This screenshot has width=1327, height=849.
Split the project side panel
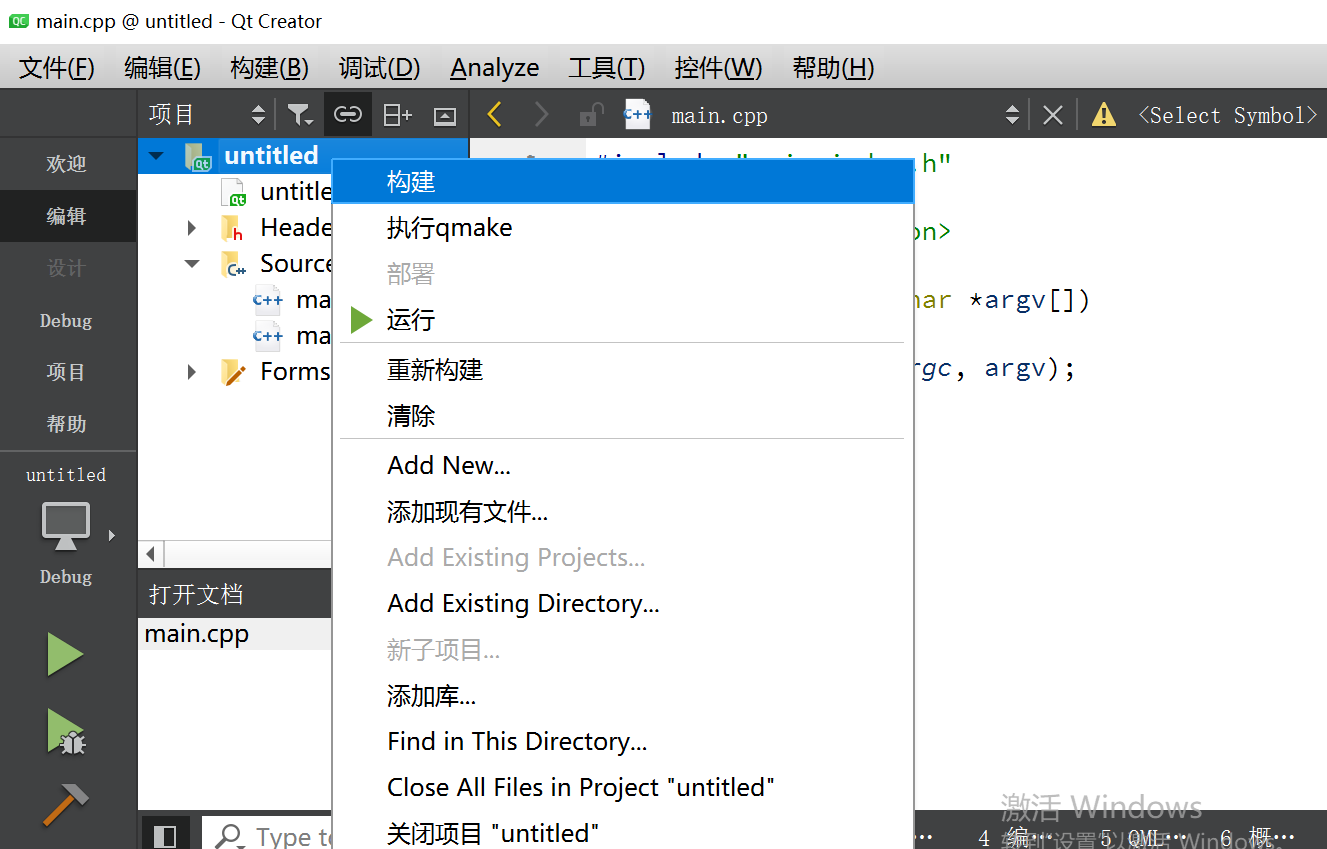(398, 115)
